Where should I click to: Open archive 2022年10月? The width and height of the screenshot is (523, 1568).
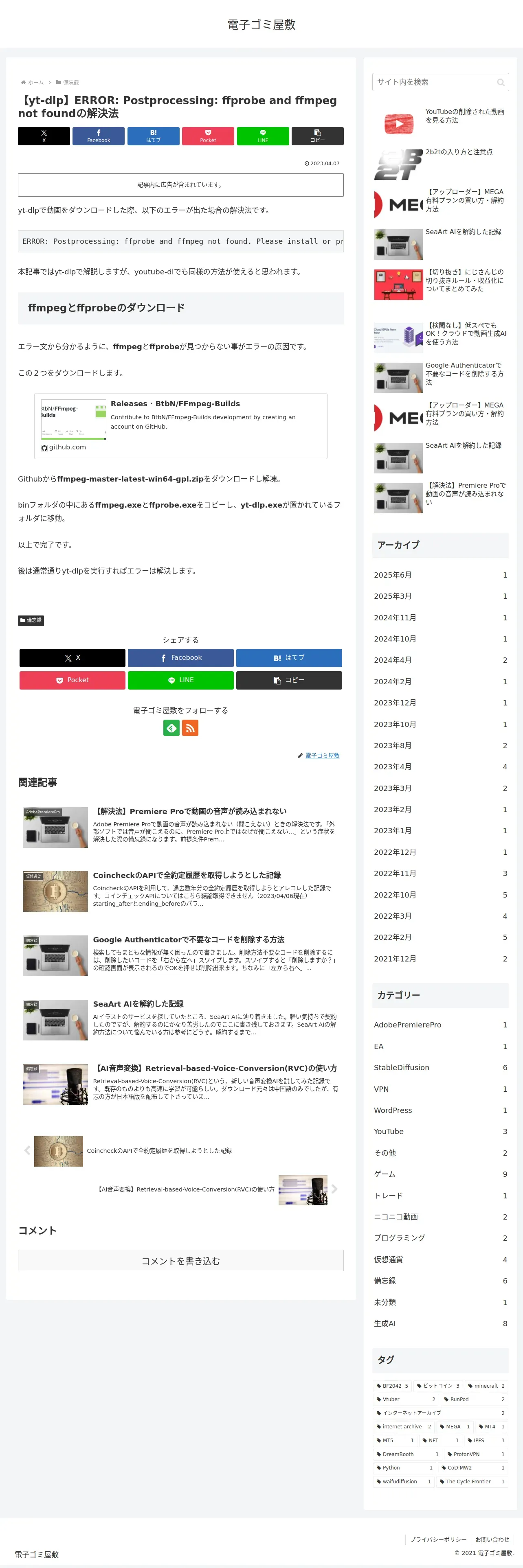[x=440, y=895]
